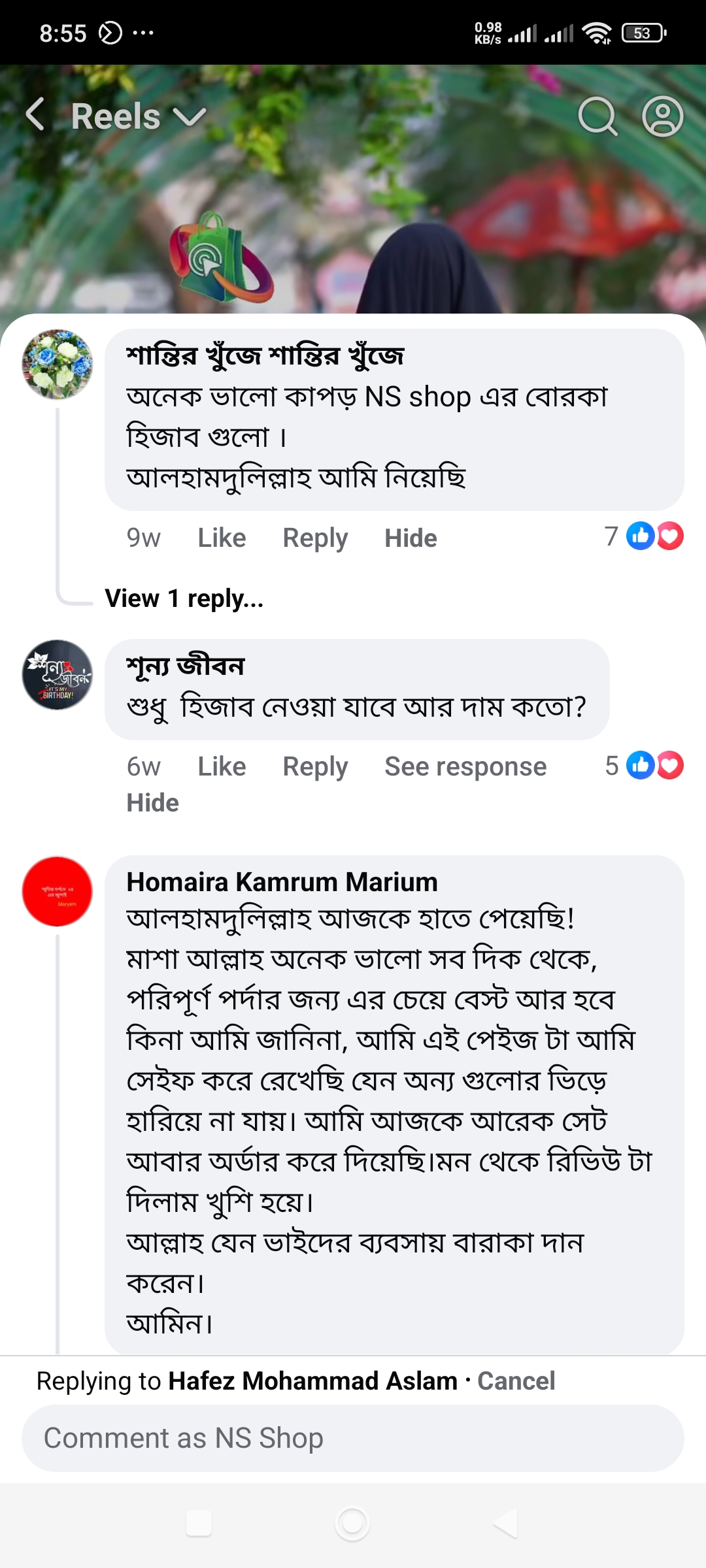Tap the heart reaction beside the count 5

[669, 766]
